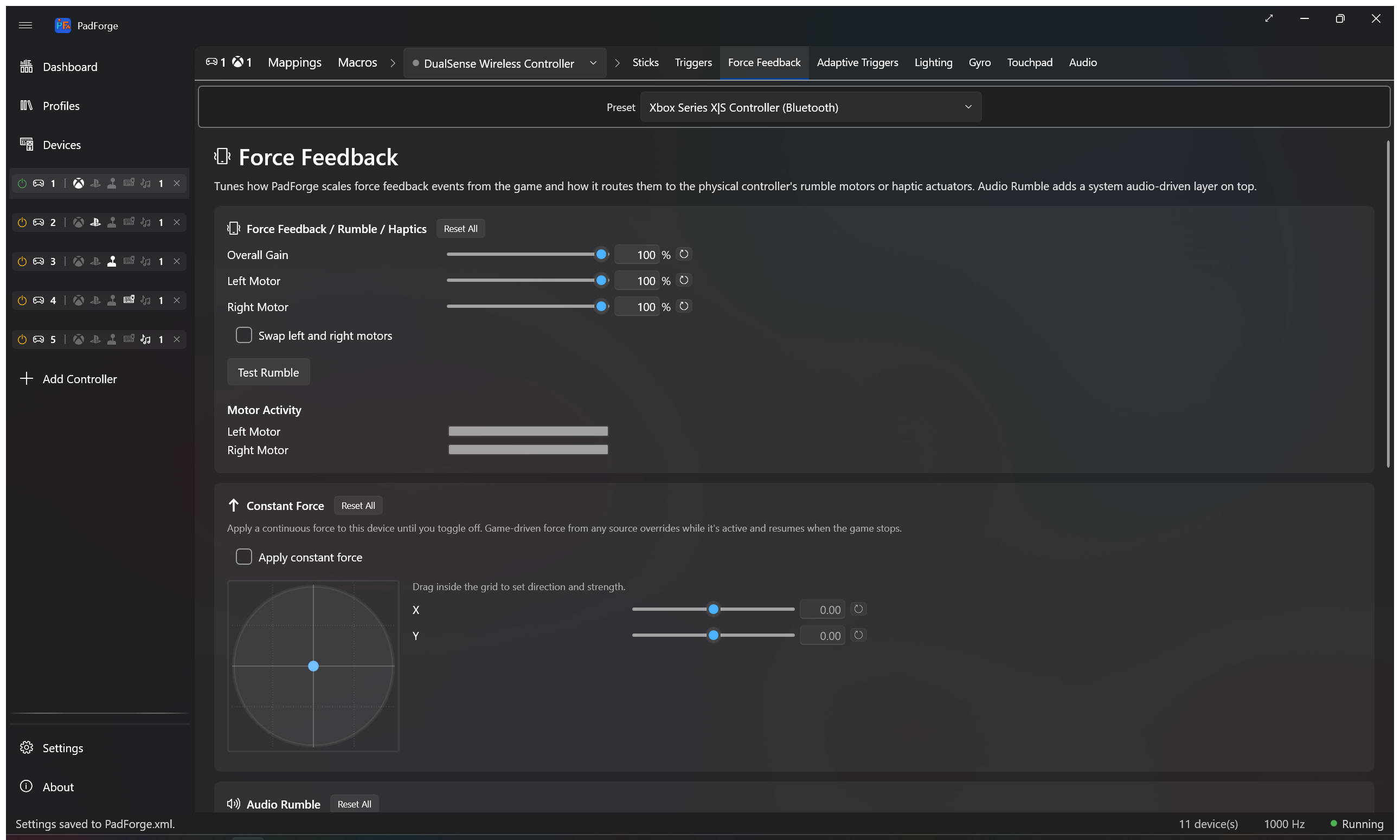Reset Right Motor gain to default
Image resolution: width=1400 pixels, height=840 pixels.
pos(684,306)
